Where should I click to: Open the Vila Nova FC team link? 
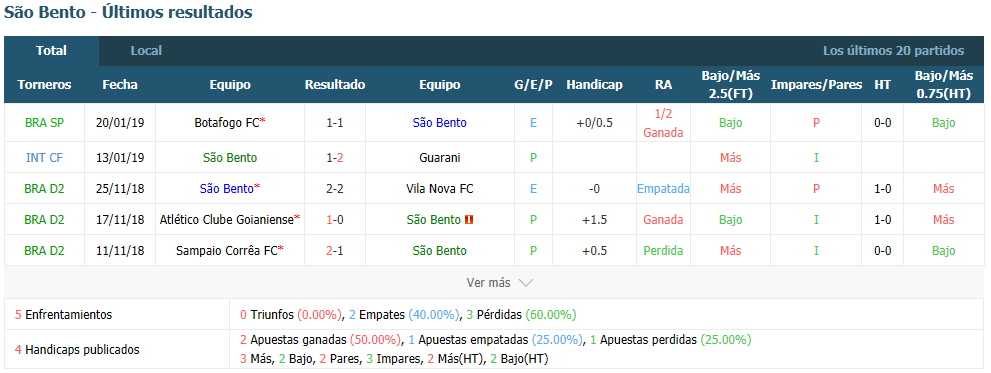439,188
